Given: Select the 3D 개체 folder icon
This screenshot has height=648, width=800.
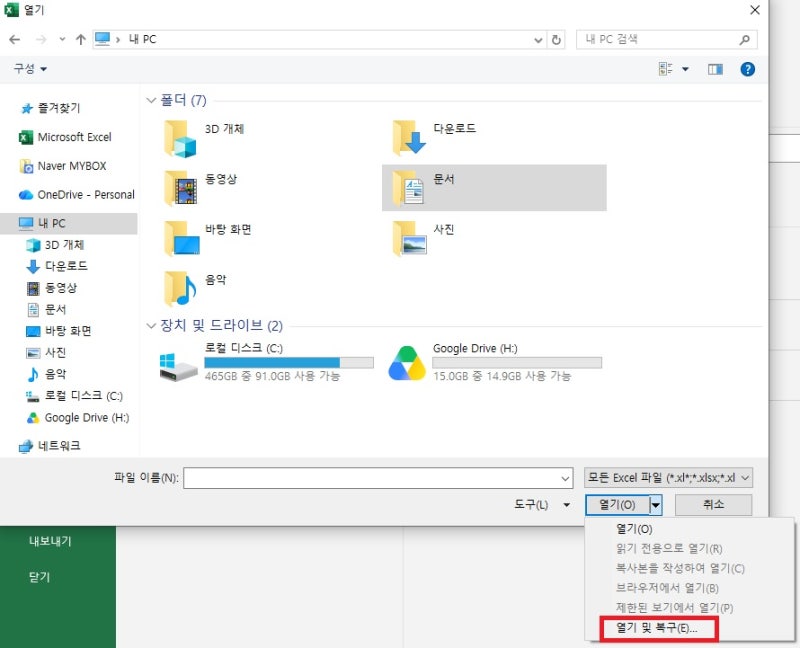Looking at the screenshot, I should 180,138.
